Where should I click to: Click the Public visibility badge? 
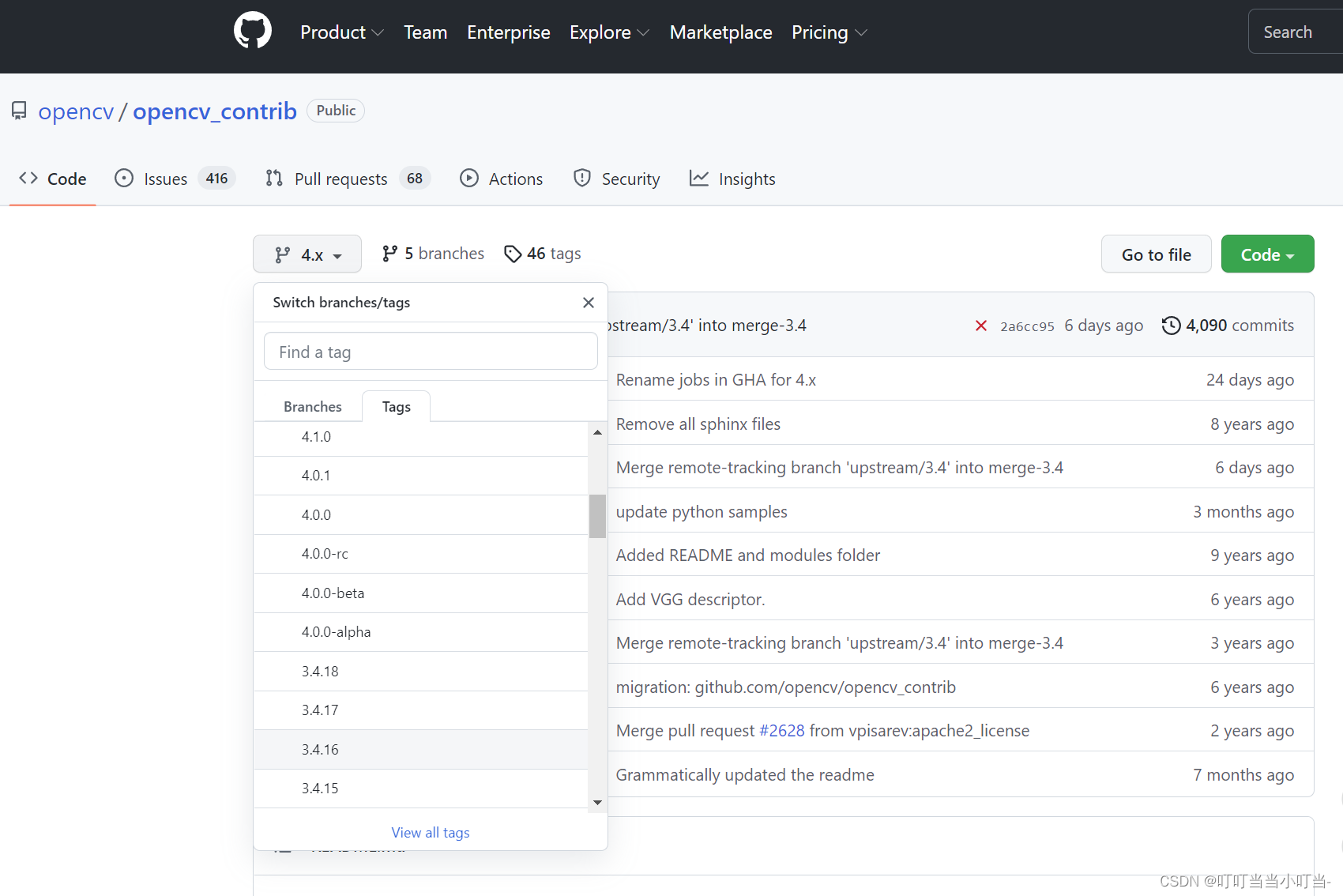336,111
